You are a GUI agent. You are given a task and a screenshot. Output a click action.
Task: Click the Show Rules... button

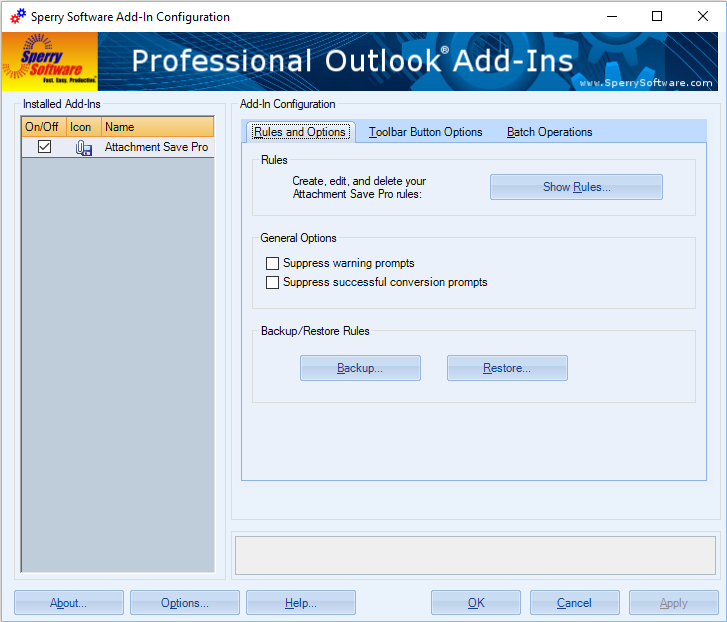click(576, 187)
